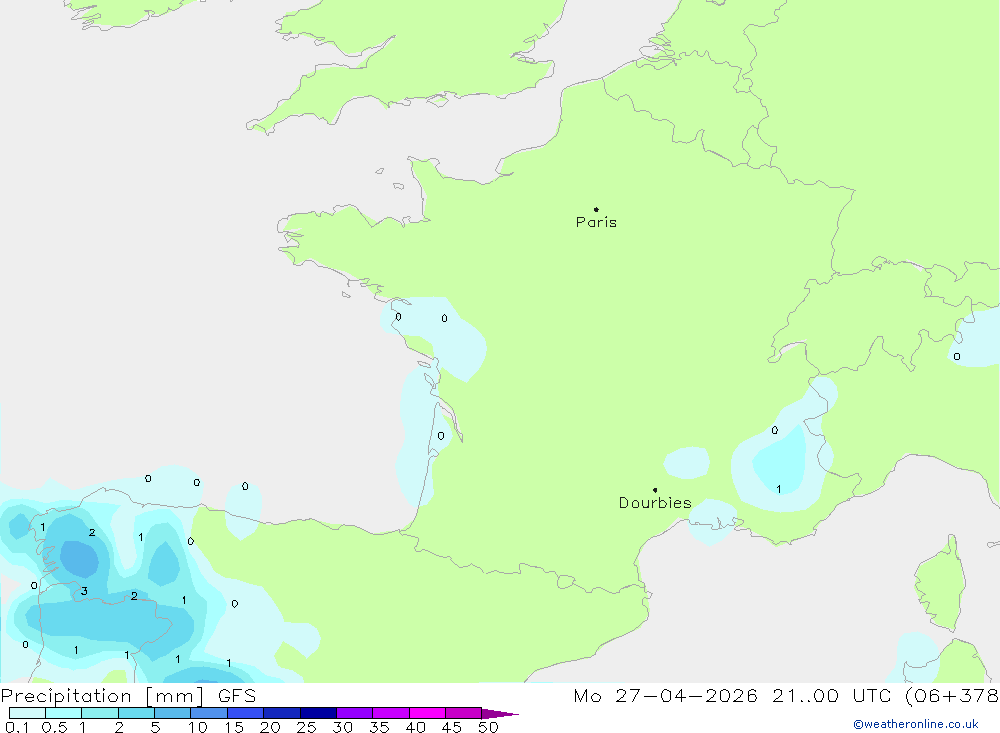Select the 5–10 mm legend color swatch
The height and width of the screenshot is (733, 1000).
point(173,713)
